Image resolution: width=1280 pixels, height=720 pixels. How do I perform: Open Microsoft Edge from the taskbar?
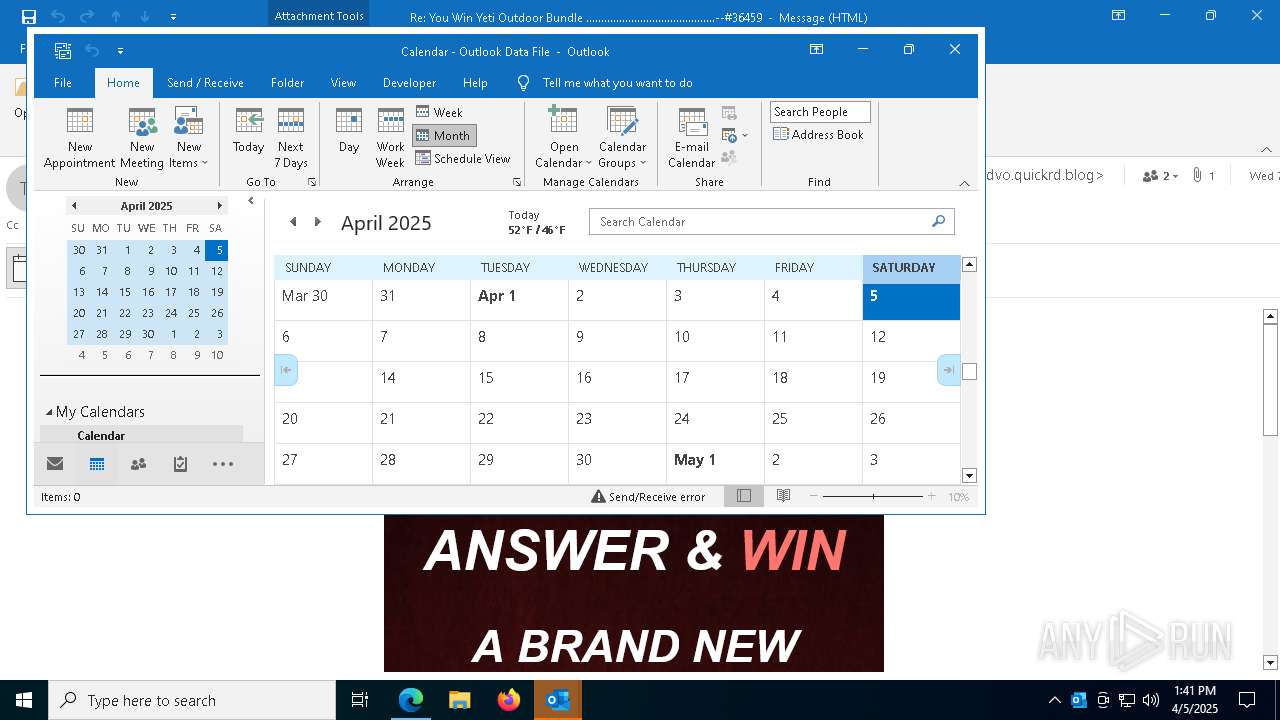pyautogui.click(x=411, y=700)
